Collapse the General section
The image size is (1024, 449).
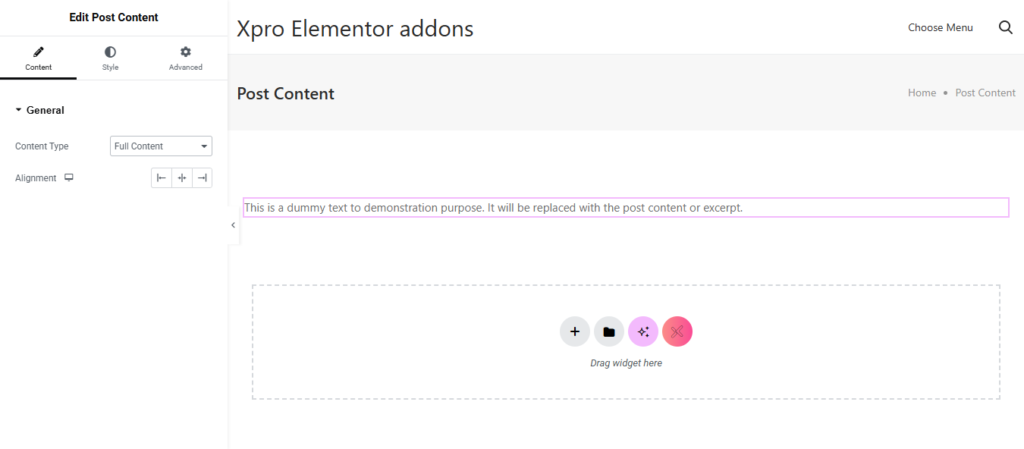coord(40,110)
